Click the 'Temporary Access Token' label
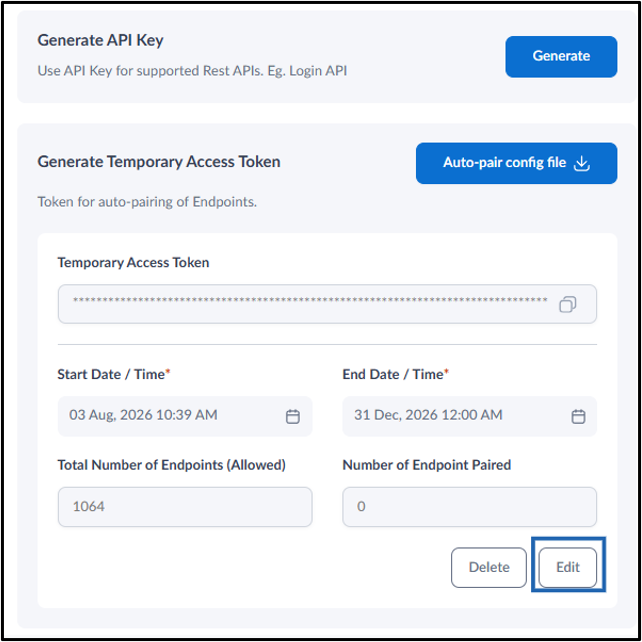642x642 pixels. click(133, 262)
